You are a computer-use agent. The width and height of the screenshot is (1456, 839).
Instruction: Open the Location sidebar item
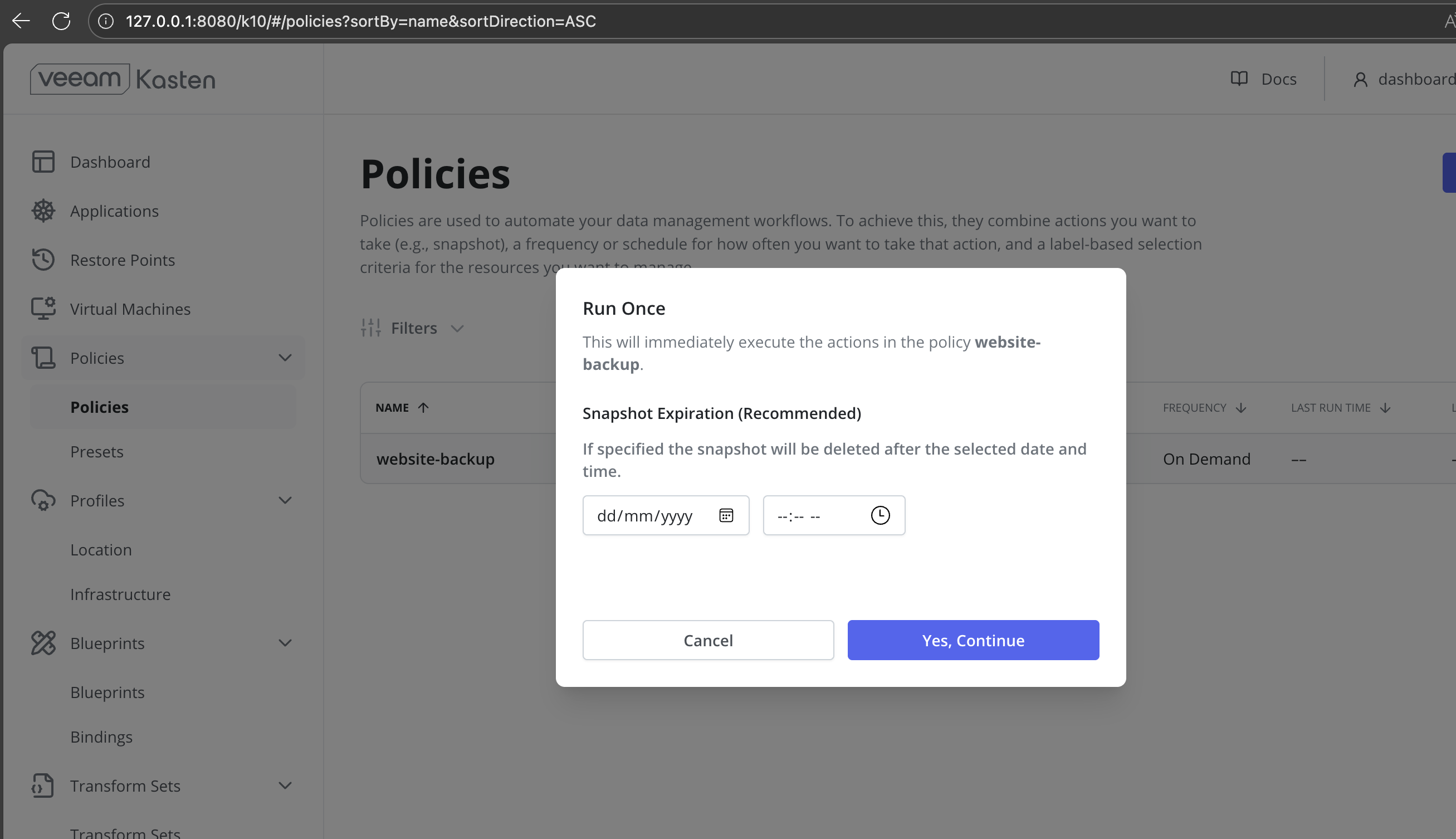(101, 550)
